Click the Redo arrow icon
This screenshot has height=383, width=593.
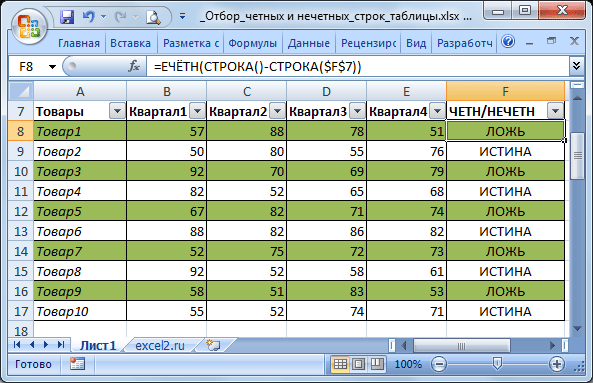[x=121, y=17]
